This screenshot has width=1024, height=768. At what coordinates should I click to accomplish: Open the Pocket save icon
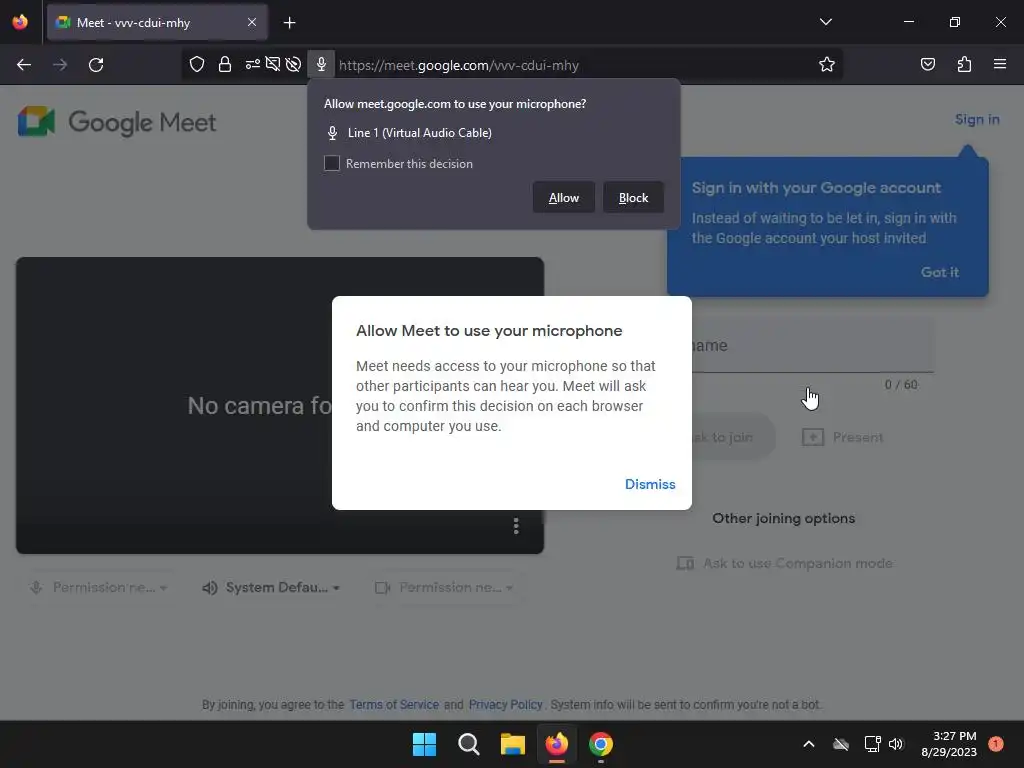click(x=927, y=64)
